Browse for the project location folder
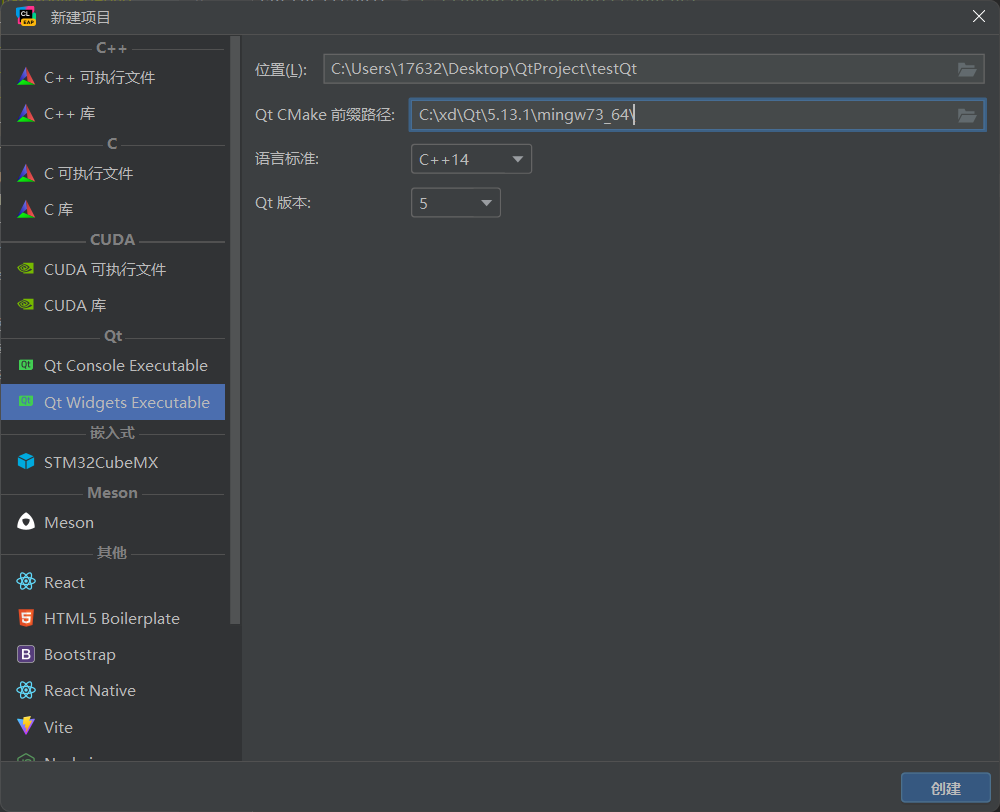1000x812 pixels. tap(967, 70)
